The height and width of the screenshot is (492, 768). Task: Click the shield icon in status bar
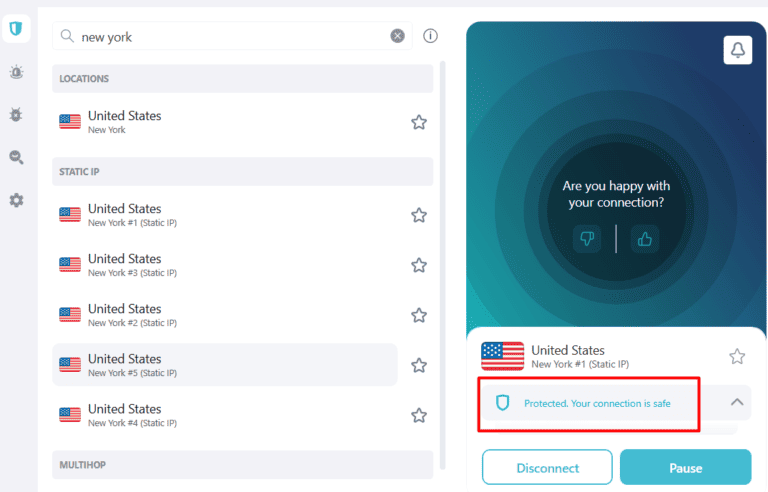coord(503,403)
